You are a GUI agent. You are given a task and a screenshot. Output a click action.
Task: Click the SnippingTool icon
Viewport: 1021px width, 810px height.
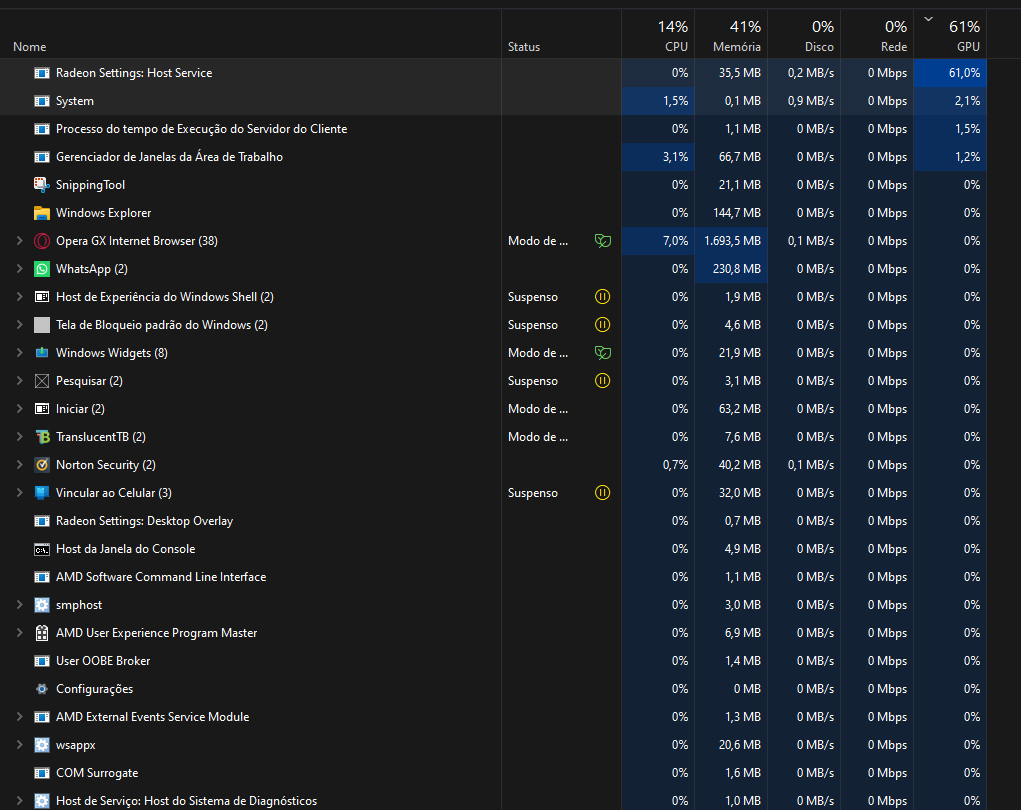42,185
